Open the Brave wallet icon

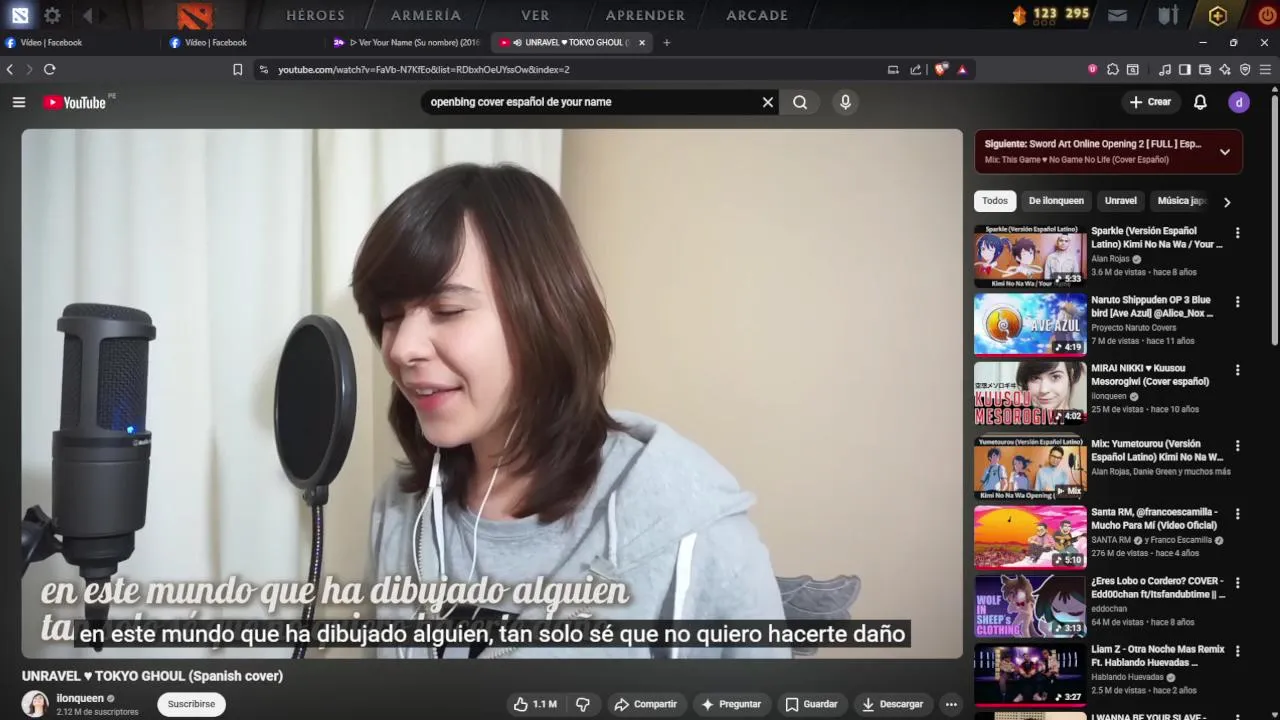click(x=1205, y=69)
